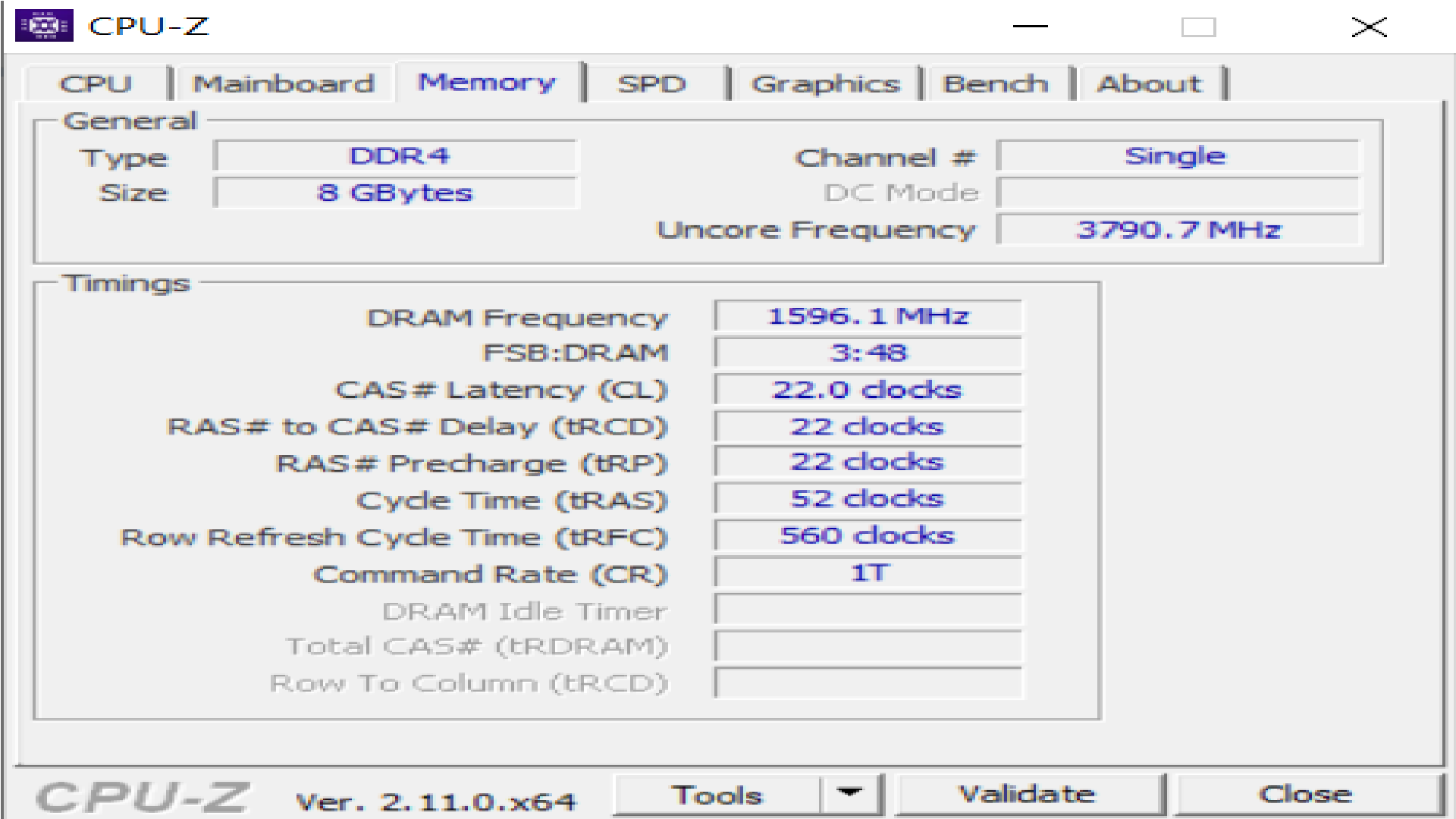Image resolution: width=1456 pixels, height=819 pixels.
Task: Switch to the Mainboard tab
Action: click(x=283, y=83)
